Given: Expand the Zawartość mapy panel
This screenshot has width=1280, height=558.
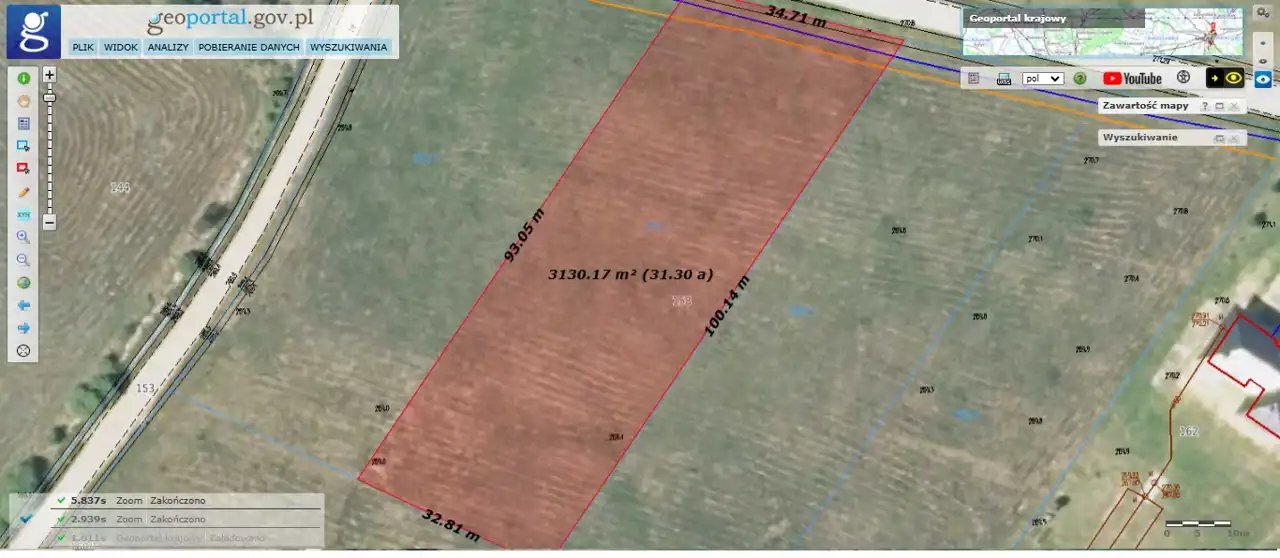Looking at the screenshot, I should point(1219,106).
